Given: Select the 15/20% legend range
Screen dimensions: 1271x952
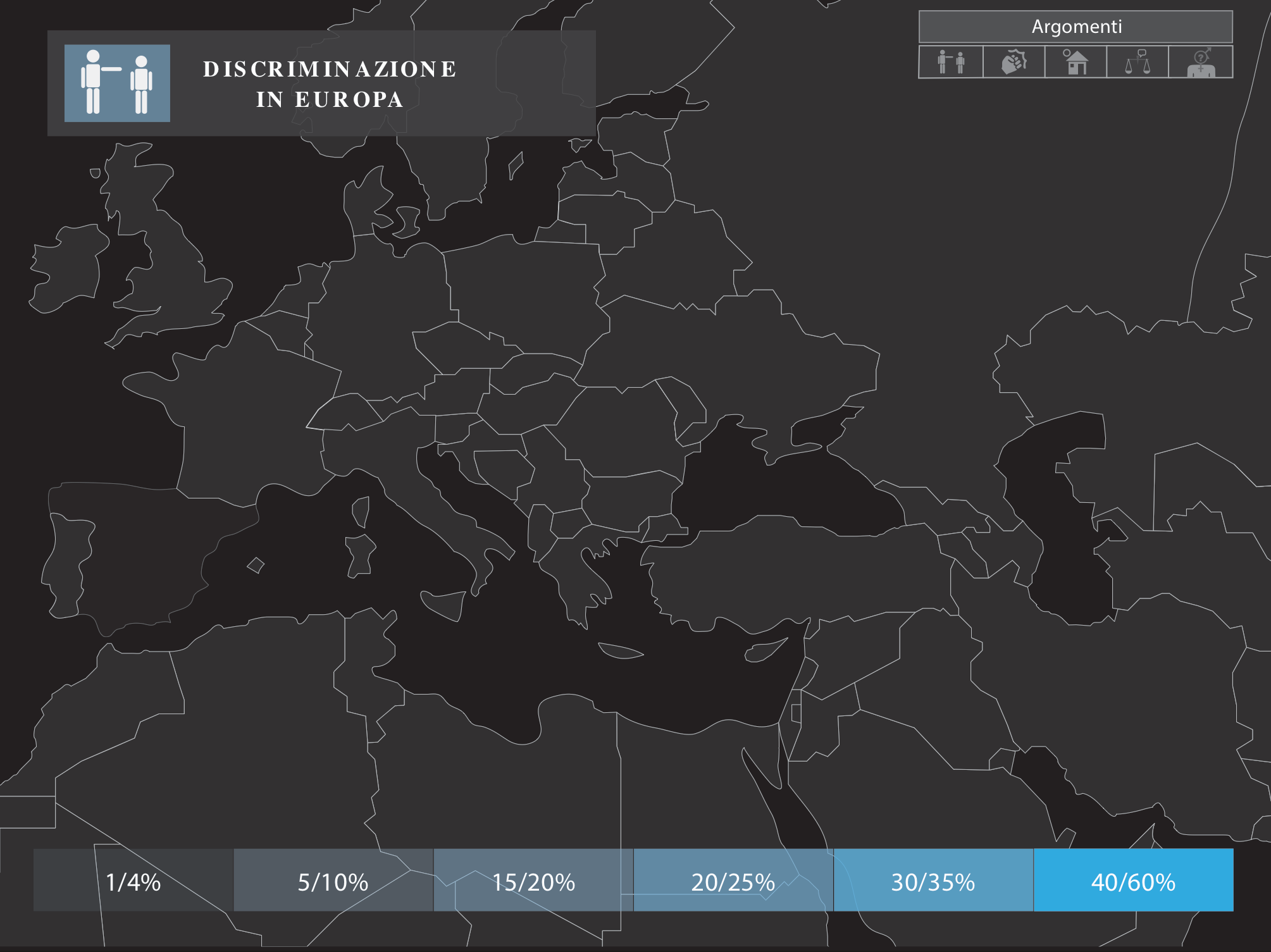Looking at the screenshot, I should (533, 881).
